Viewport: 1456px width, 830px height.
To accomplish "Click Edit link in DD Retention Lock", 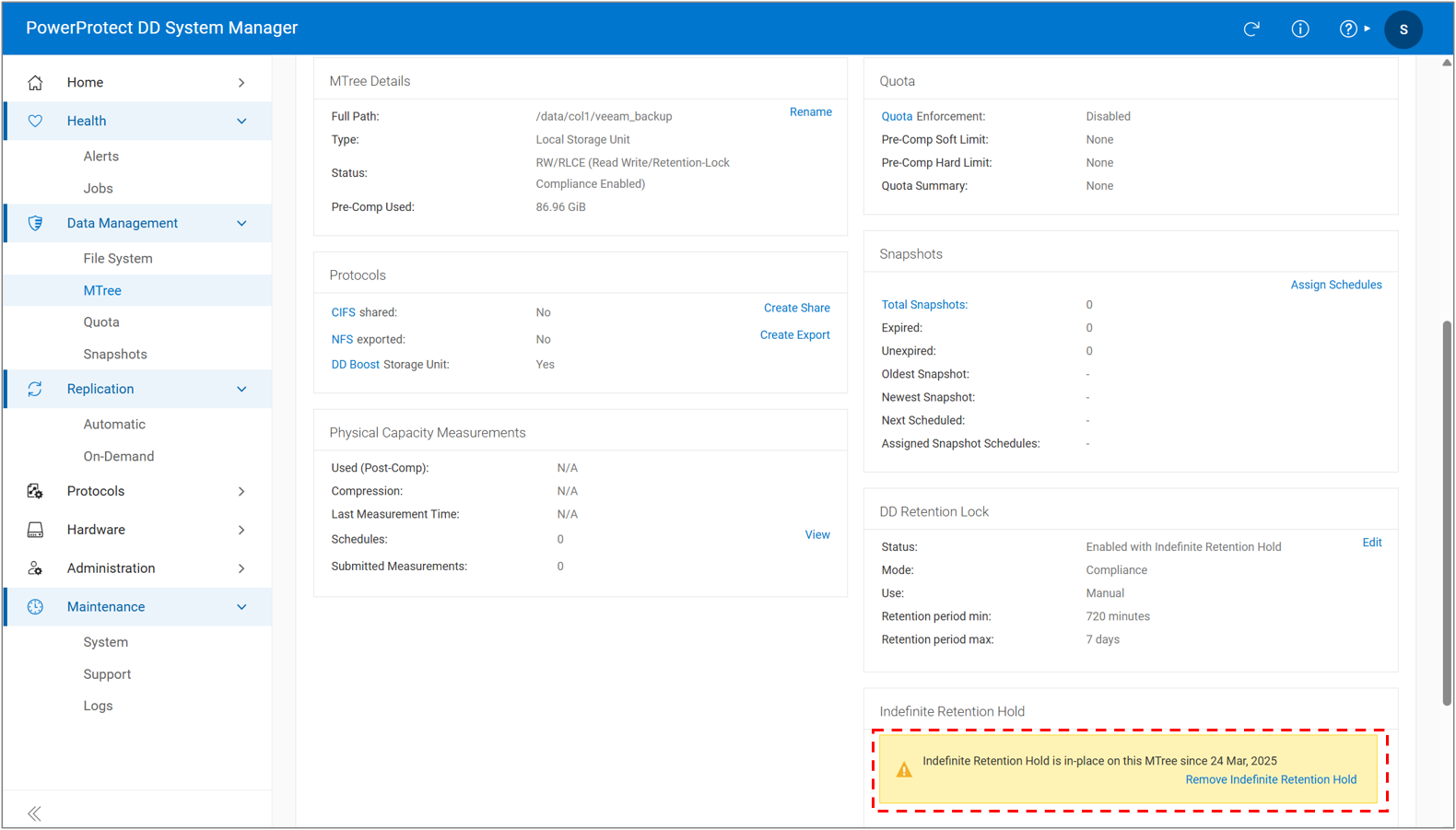I will tap(1372, 543).
